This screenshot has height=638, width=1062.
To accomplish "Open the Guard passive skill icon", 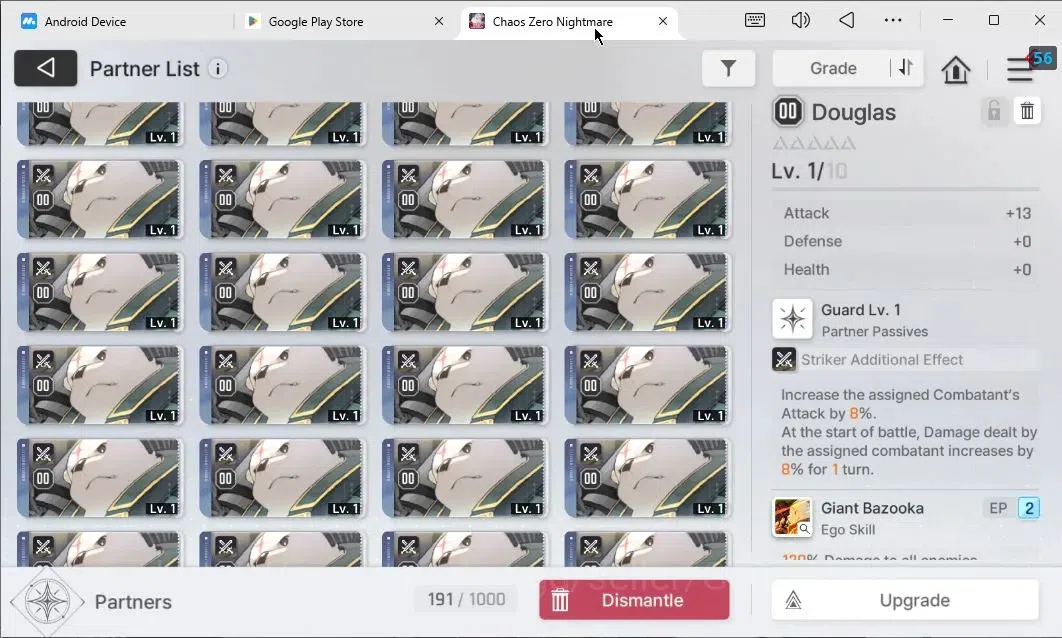I will 792,319.
